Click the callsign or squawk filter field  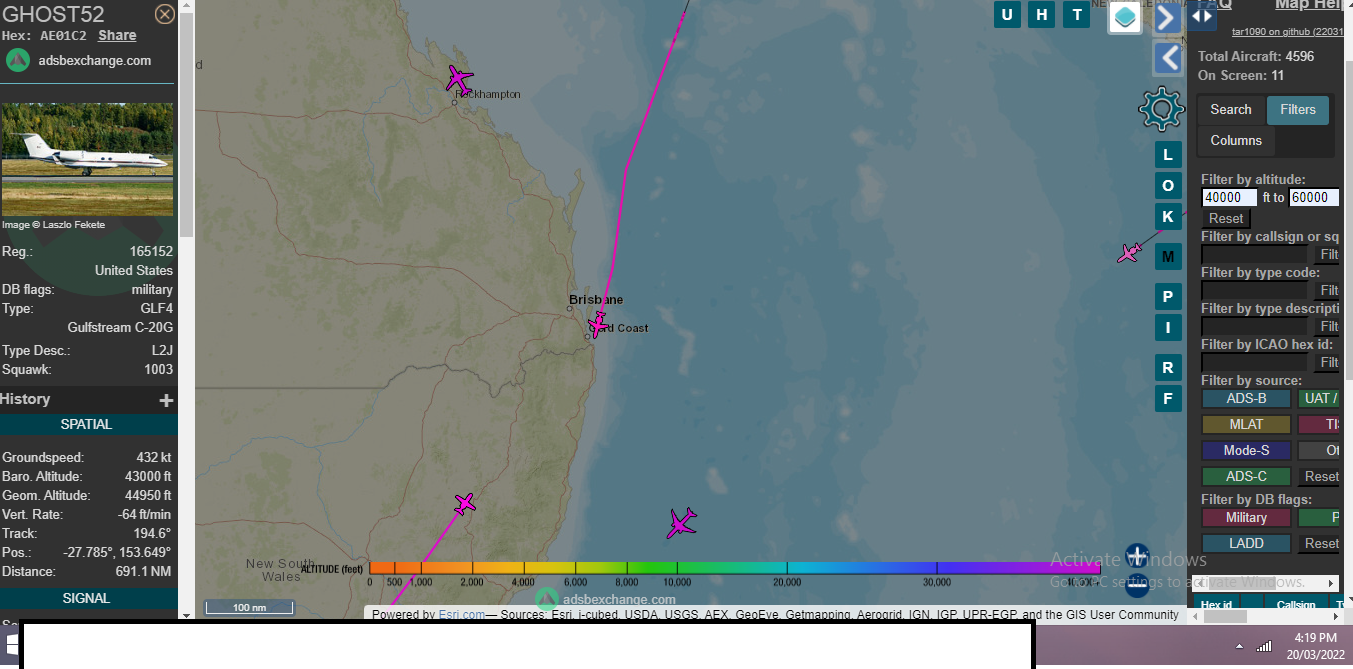coord(1254,255)
